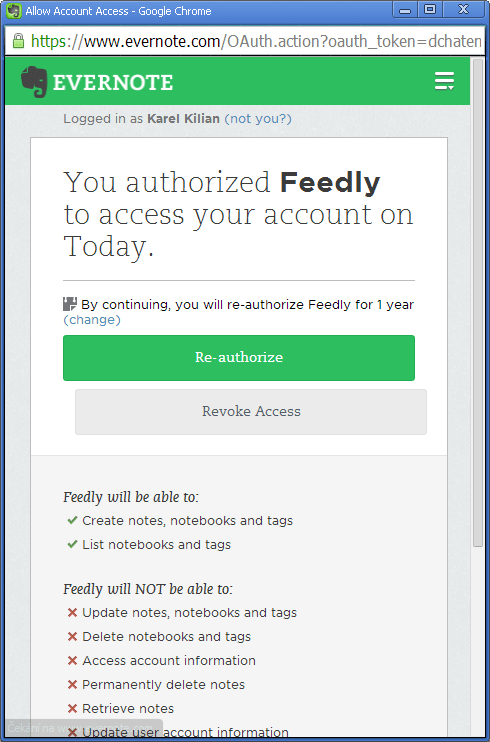Open the hamburger menu in Evernote header

tap(444, 81)
